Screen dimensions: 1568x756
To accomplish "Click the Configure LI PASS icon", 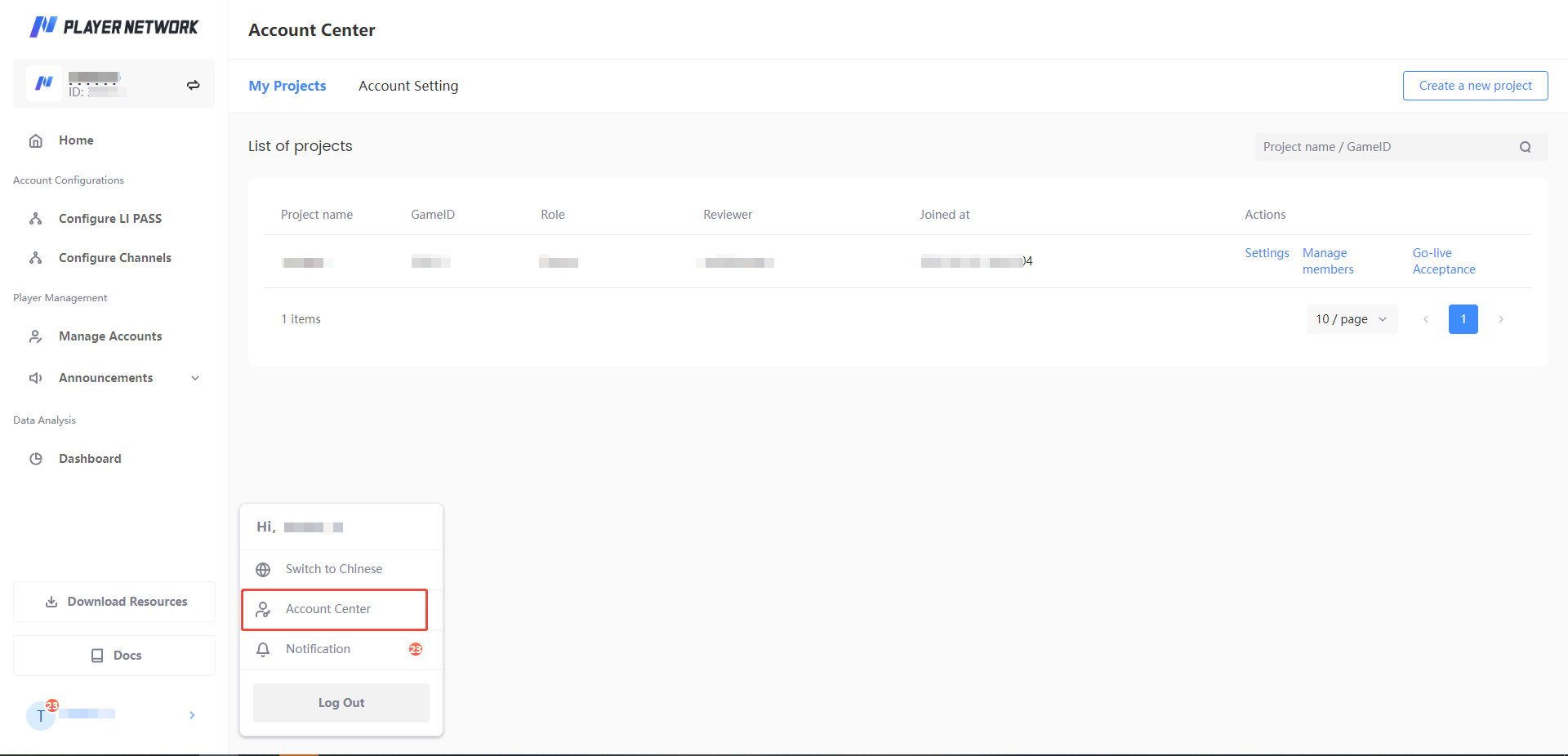I will pos(36,219).
